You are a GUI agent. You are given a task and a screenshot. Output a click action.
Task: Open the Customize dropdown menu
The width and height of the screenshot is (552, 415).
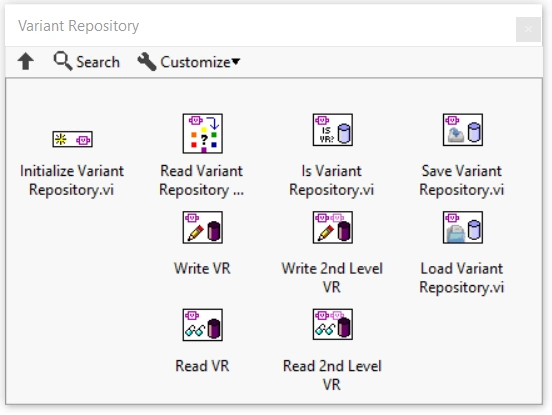point(189,62)
